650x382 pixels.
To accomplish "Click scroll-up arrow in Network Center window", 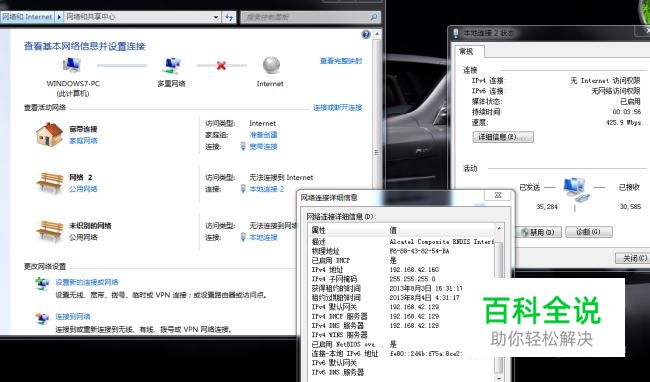I will [377, 34].
